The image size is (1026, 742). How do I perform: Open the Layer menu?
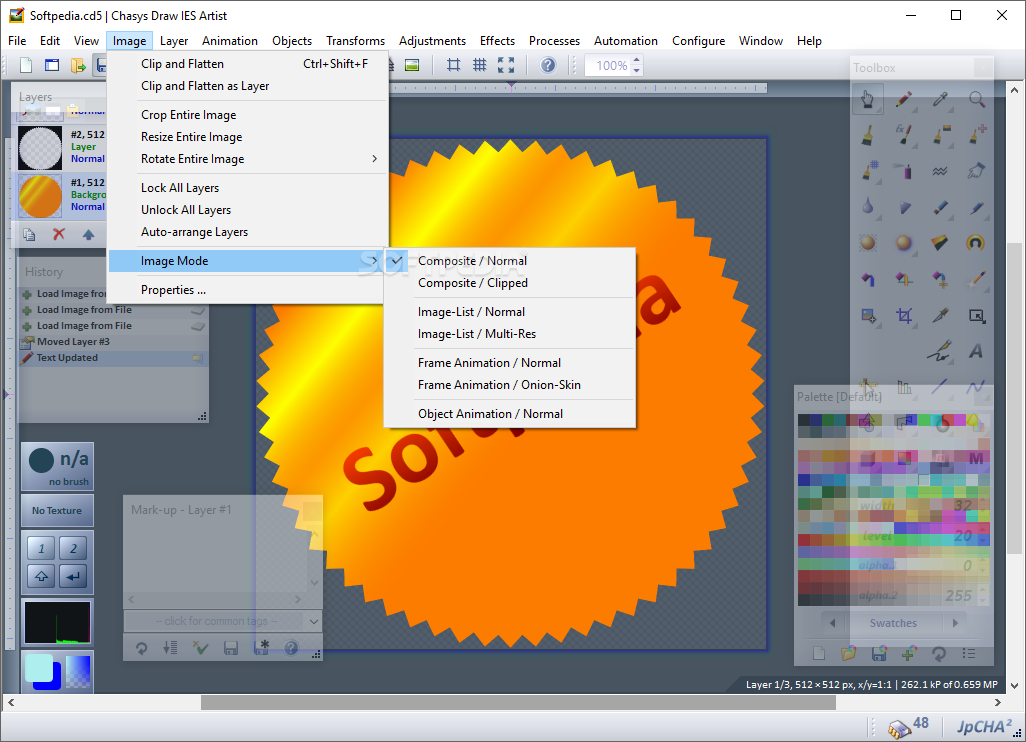[x=174, y=41]
